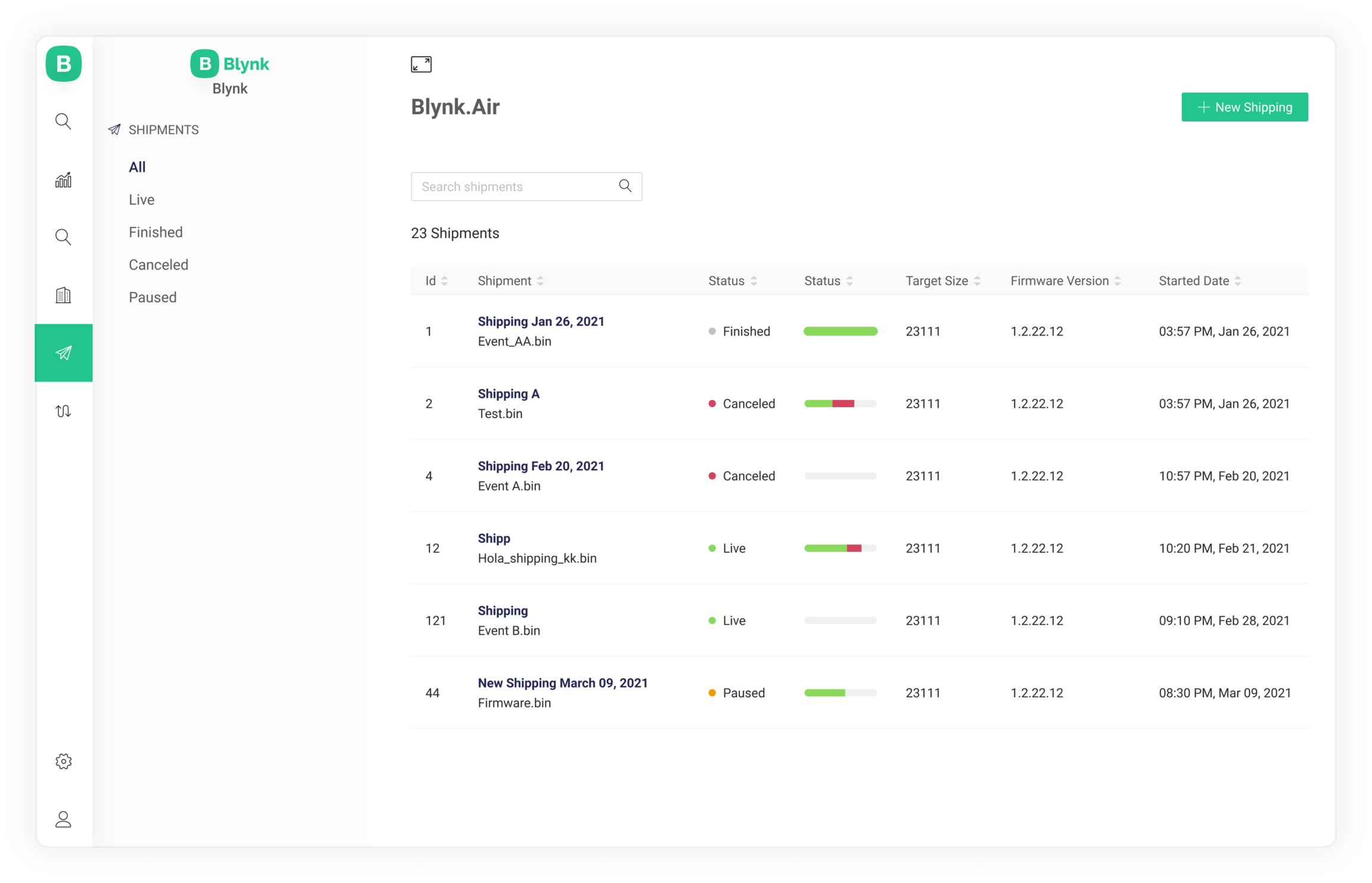
Task: Select the Live shipments filter
Action: [142, 199]
